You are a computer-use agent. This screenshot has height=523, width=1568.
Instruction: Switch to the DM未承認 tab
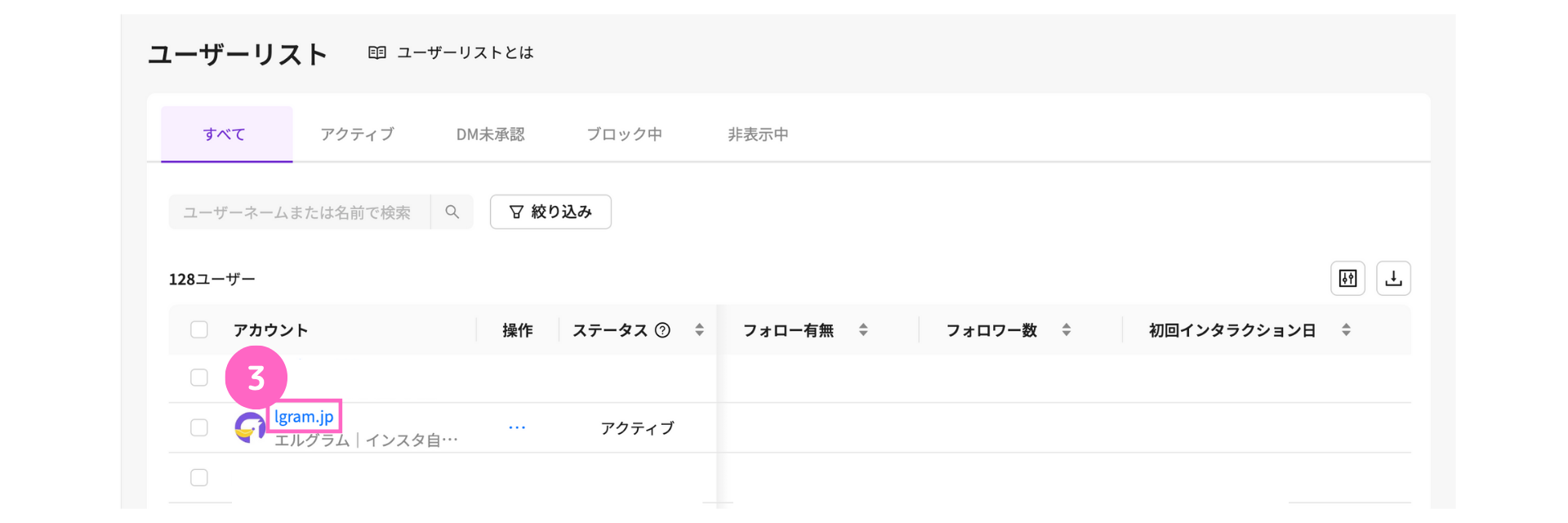pyautogui.click(x=490, y=135)
